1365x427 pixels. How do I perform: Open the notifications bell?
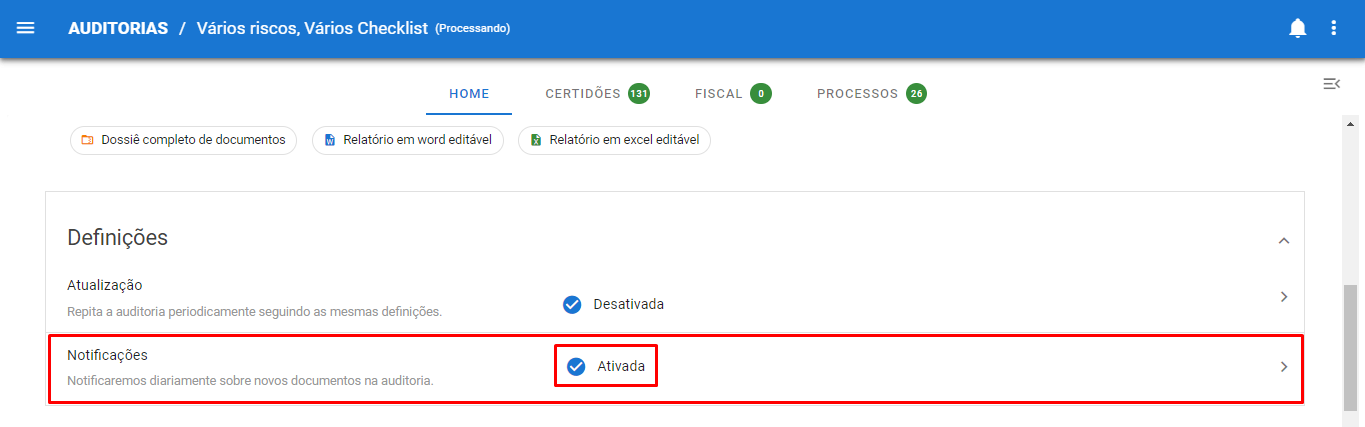click(x=1297, y=28)
